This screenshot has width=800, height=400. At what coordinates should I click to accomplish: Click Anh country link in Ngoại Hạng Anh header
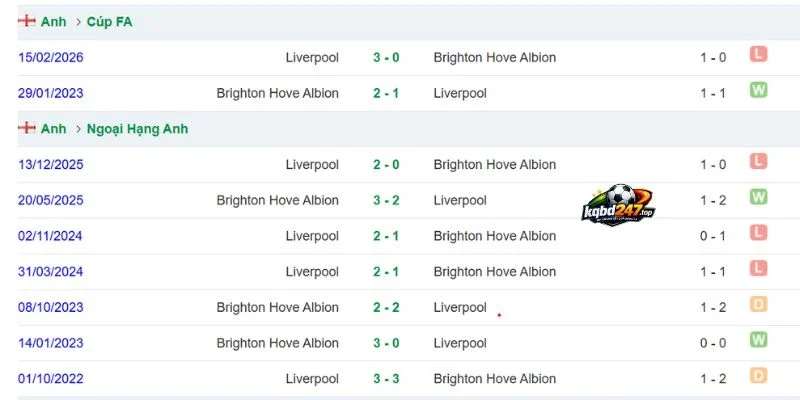point(54,129)
